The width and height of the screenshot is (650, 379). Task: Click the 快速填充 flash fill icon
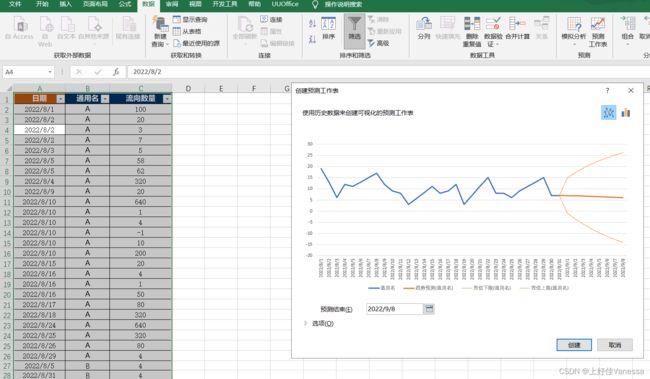448,28
